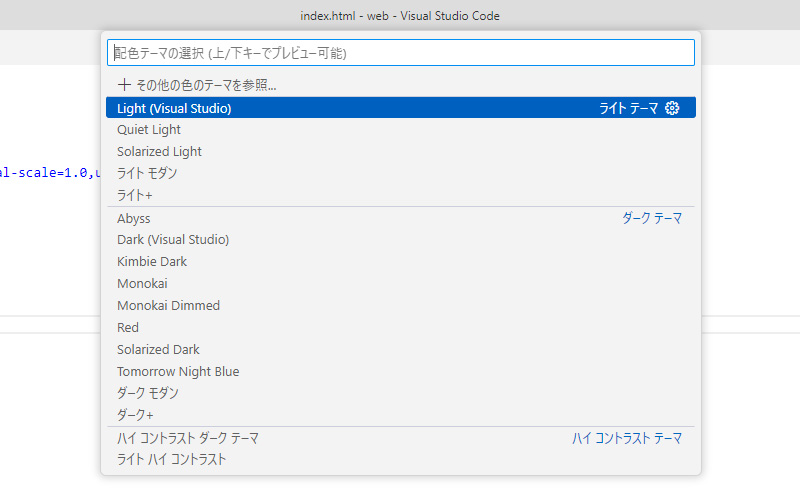Viewport: 800px width, 500px height.
Task: Select Light (Visual Studio) theme
Action: (x=174, y=108)
